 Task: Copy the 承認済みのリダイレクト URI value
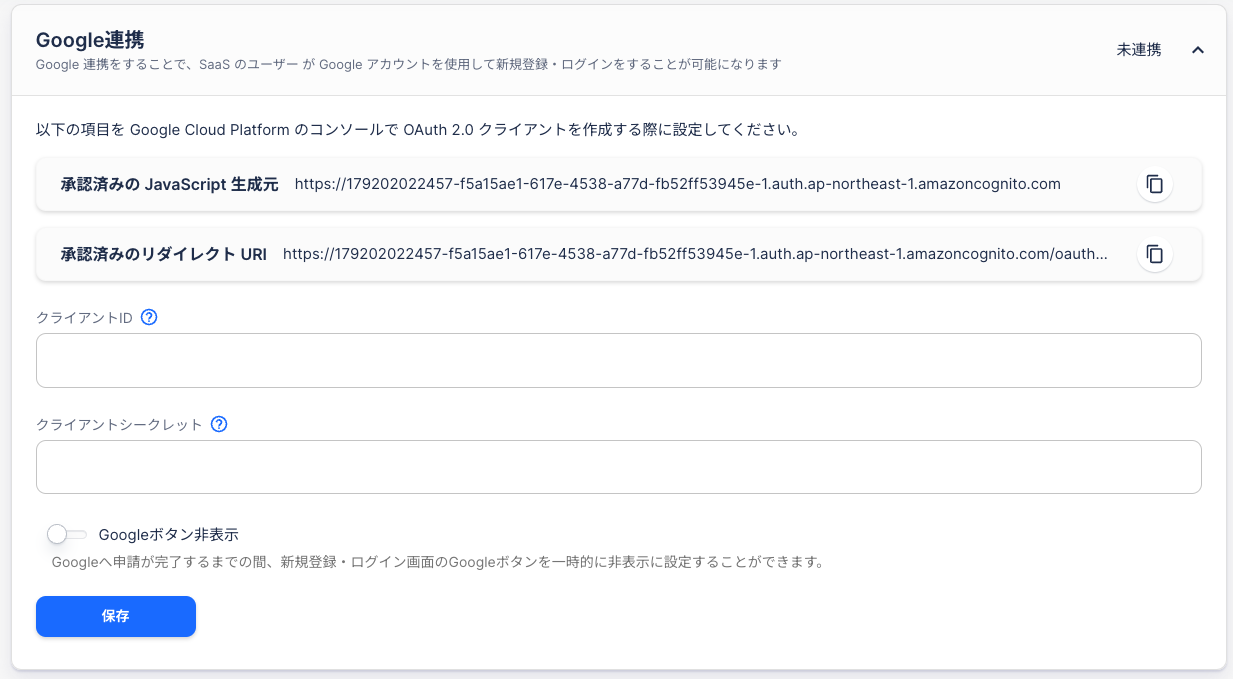(x=1154, y=254)
